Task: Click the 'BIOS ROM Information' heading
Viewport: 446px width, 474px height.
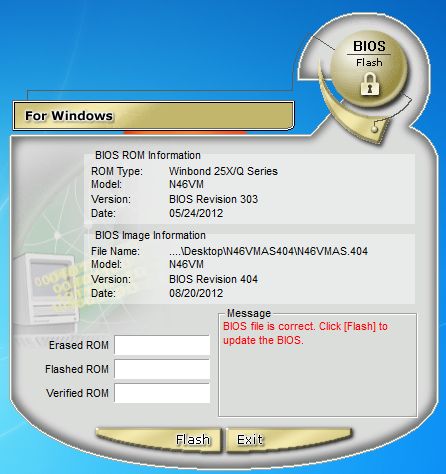Action: tap(148, 155)
